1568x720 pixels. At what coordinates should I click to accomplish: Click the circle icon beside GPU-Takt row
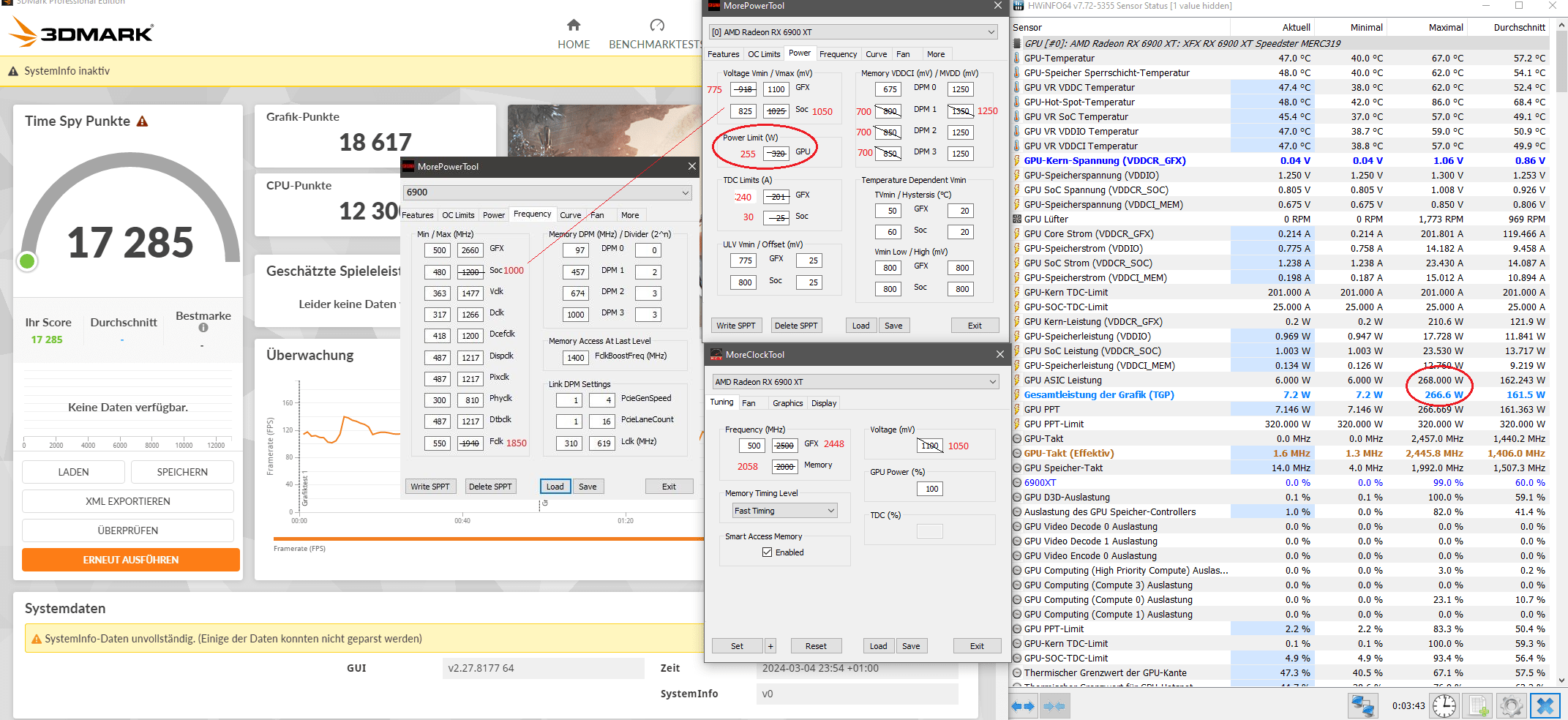1017,439
